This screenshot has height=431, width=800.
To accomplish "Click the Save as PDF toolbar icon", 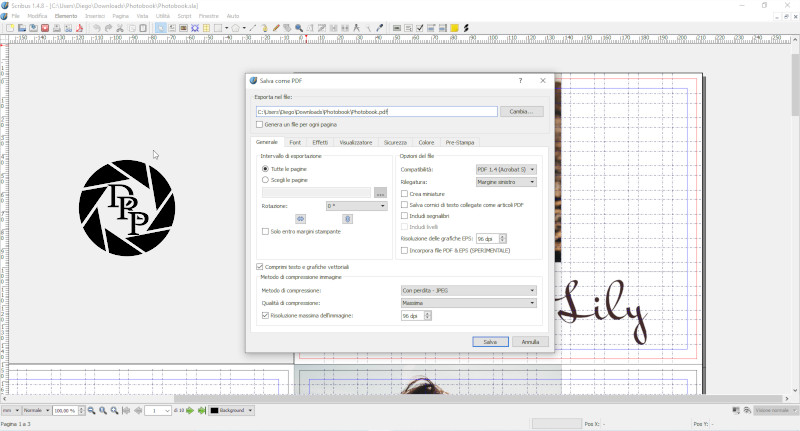I will click(81, 28).
